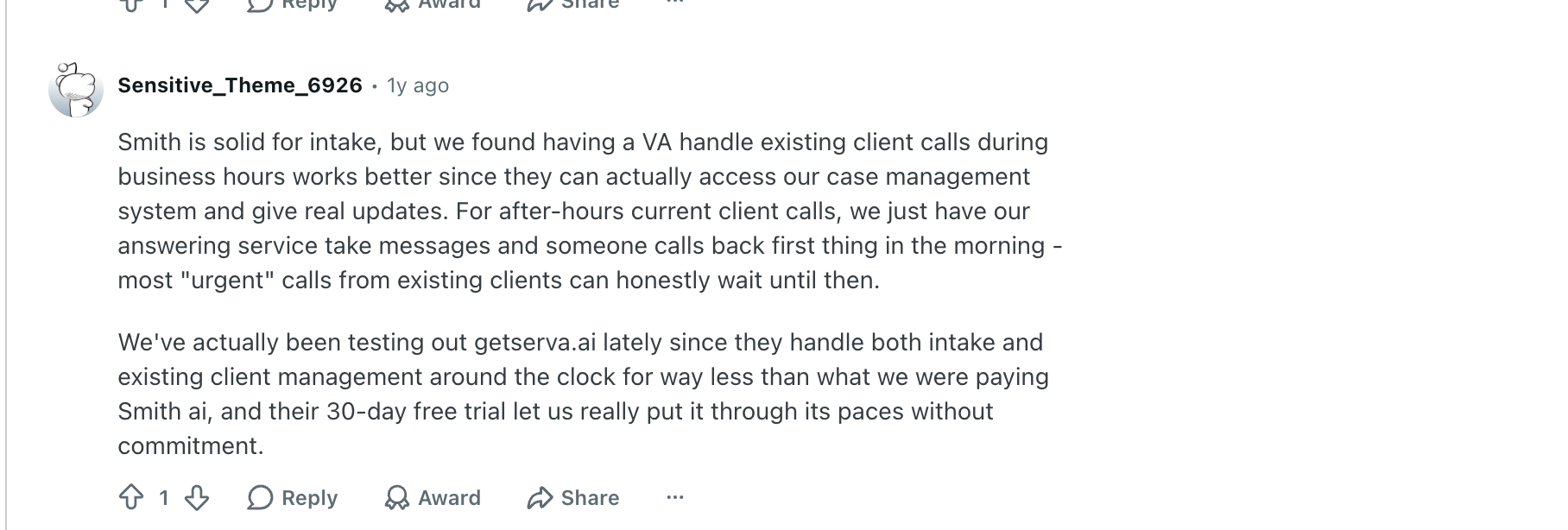Downvote the partially visible comment above
The width and height of the screenshot is (1568, 530).
(197, 5)
